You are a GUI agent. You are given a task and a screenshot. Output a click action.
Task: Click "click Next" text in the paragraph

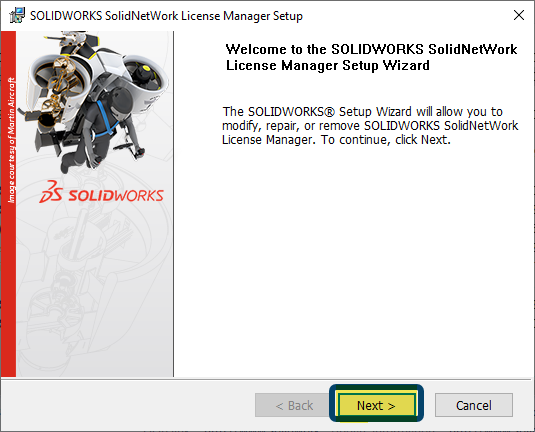(x=421, y=140)
